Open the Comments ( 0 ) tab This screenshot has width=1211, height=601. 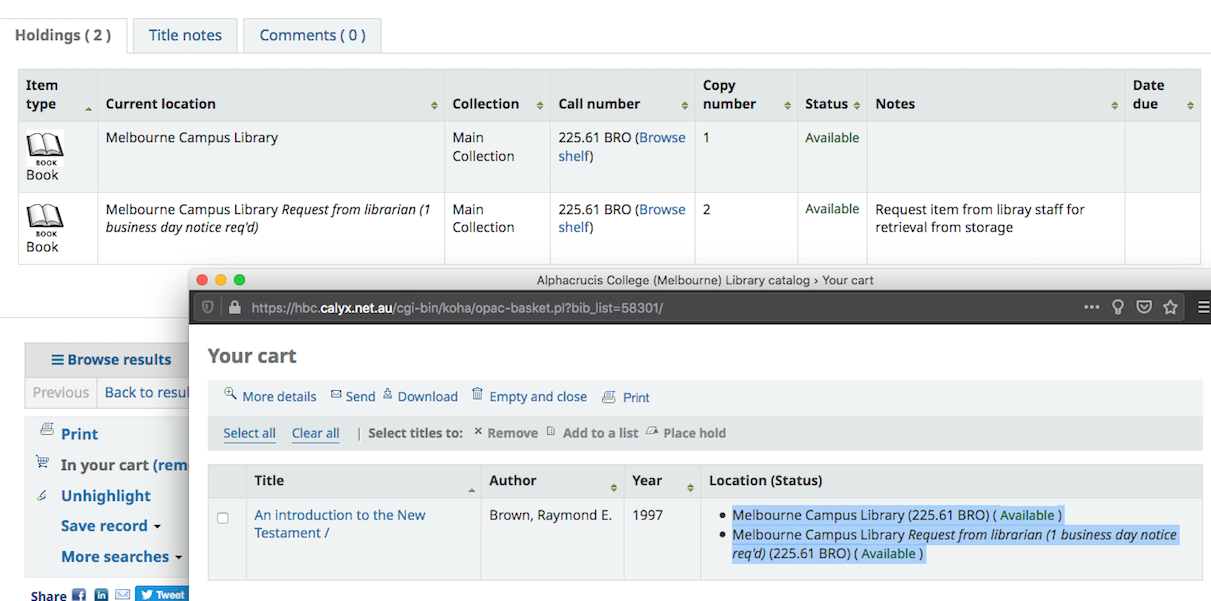coord(312,35)
